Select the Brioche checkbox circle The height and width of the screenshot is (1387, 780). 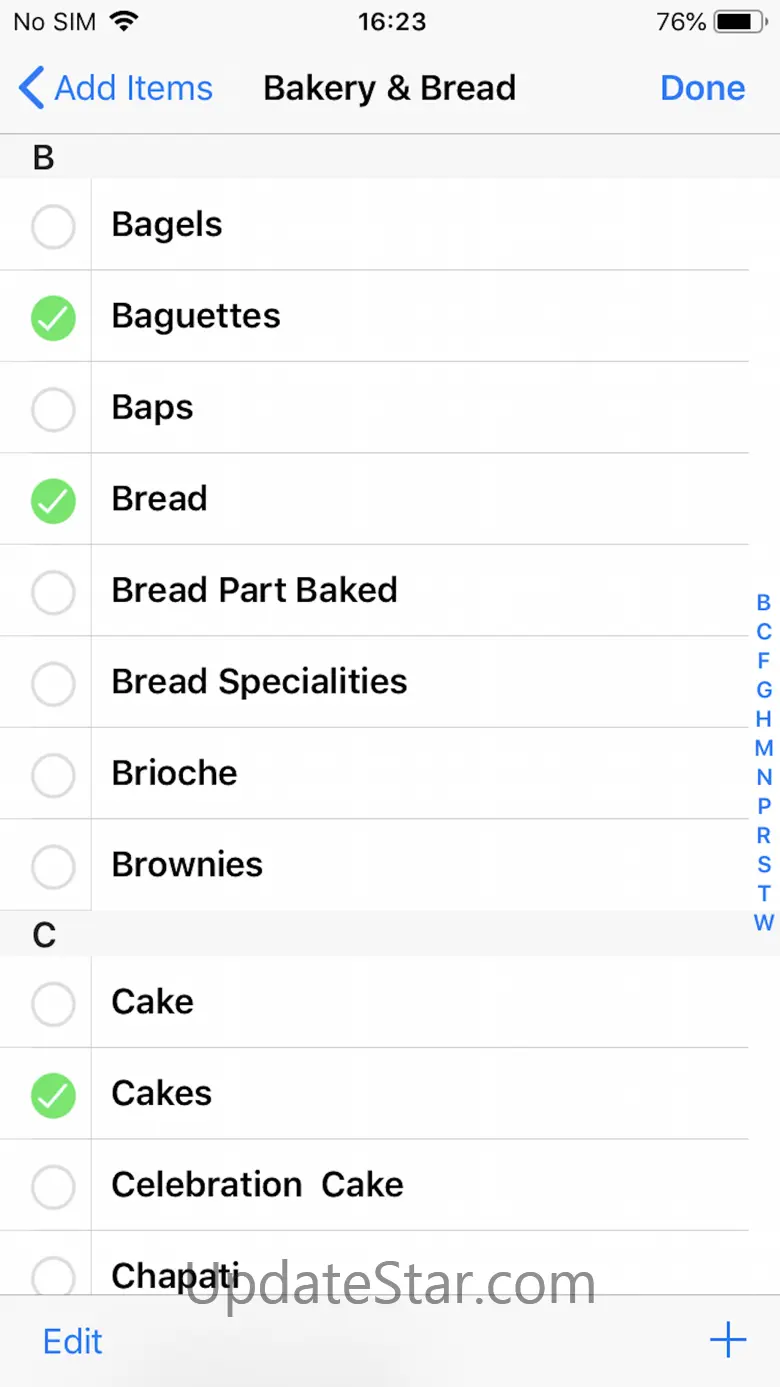[x=53, y=776]
